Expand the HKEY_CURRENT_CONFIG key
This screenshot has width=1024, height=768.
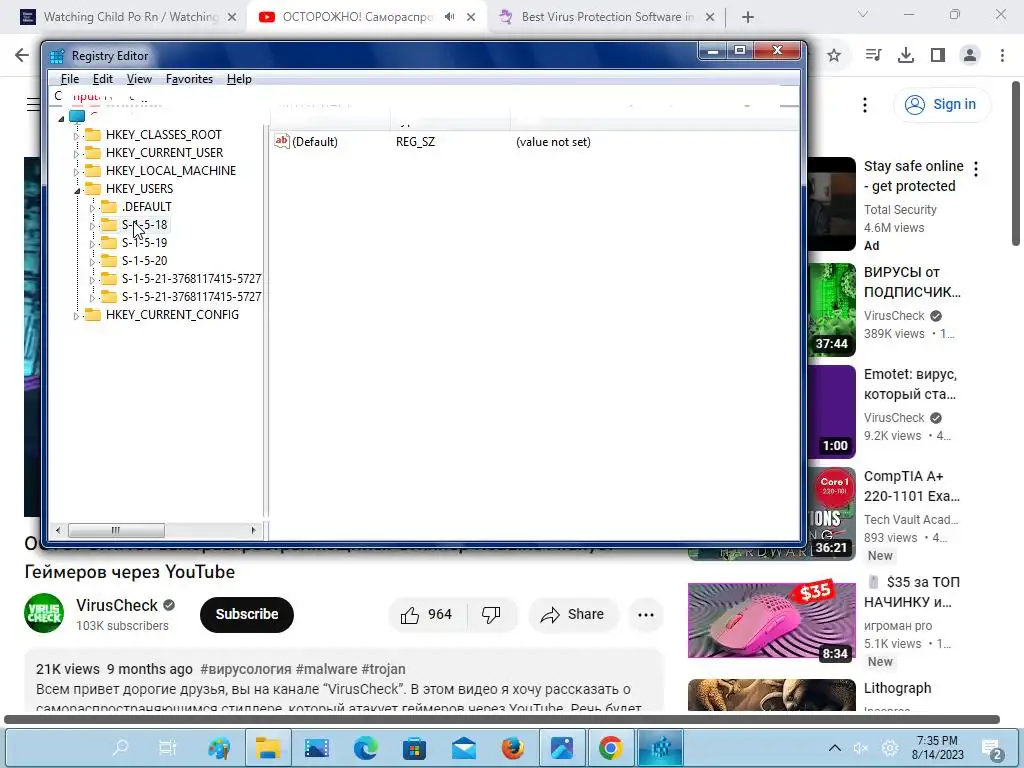(x=76, y=316)
